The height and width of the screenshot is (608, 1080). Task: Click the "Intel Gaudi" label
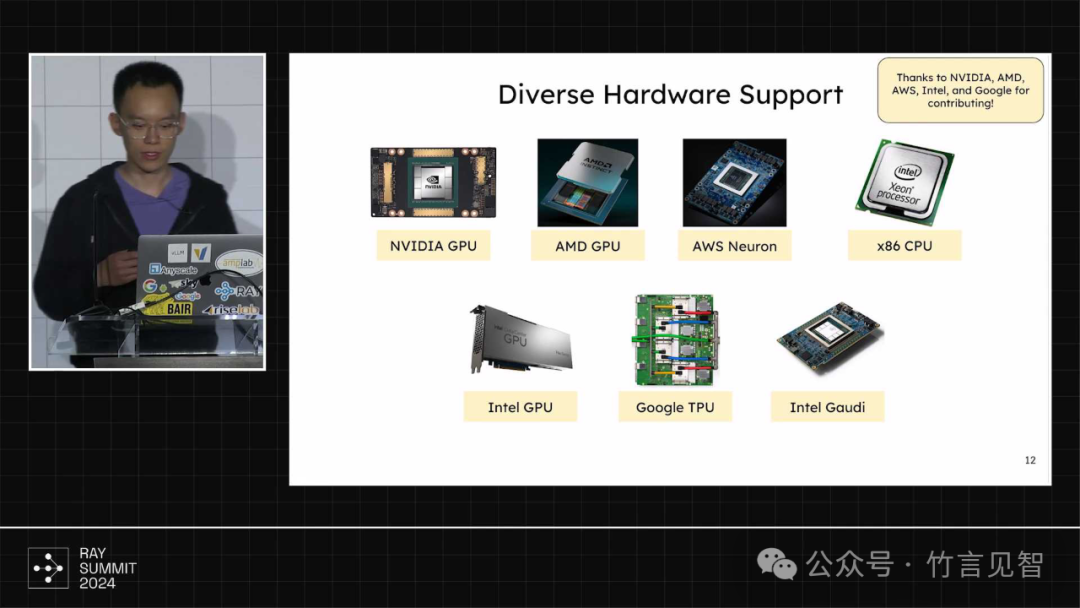827,407
